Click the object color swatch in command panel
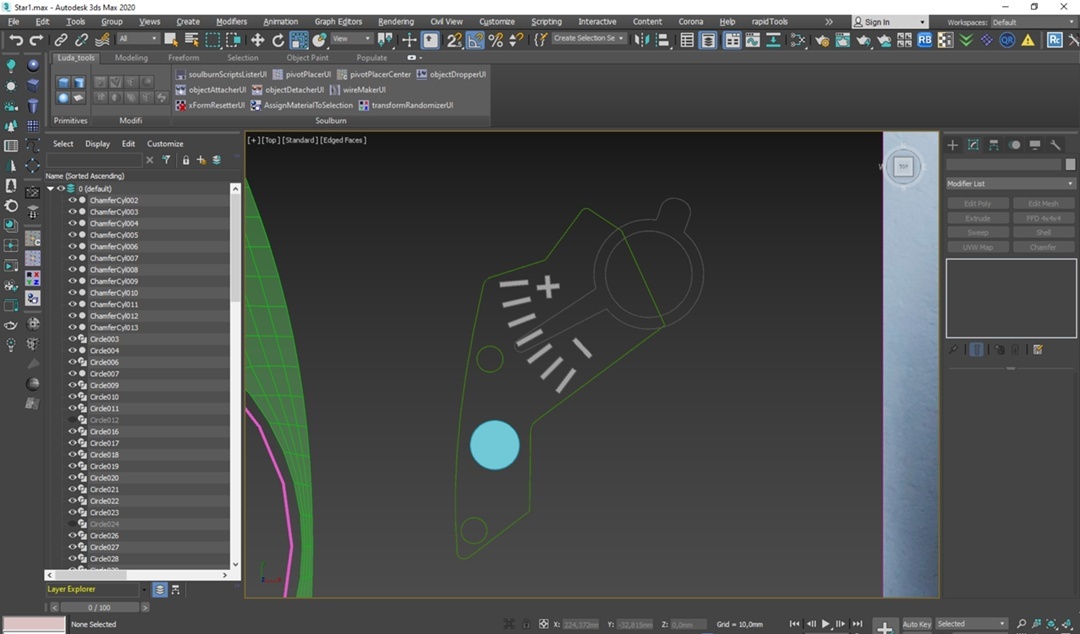 click(x=1070, y=164)
